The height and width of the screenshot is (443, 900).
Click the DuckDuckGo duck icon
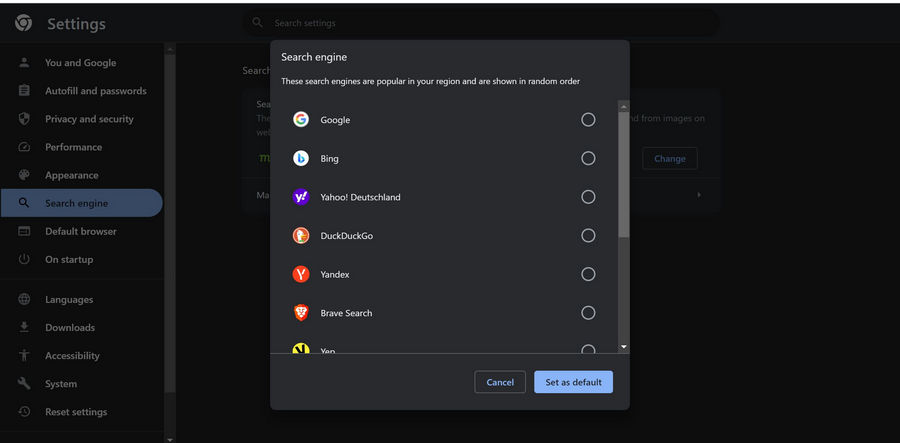tap(300, 236)
